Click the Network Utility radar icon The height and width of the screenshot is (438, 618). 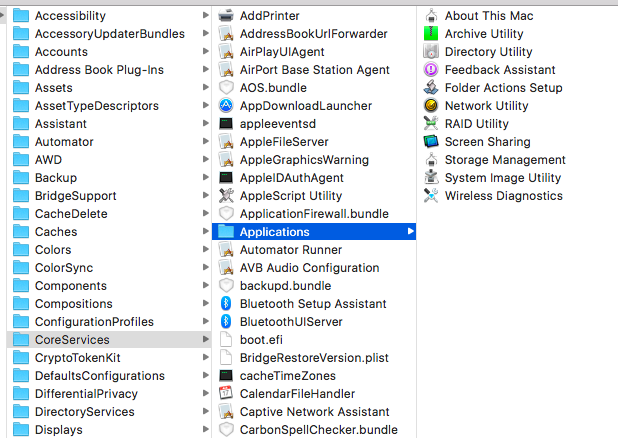(x=431, y=106)
